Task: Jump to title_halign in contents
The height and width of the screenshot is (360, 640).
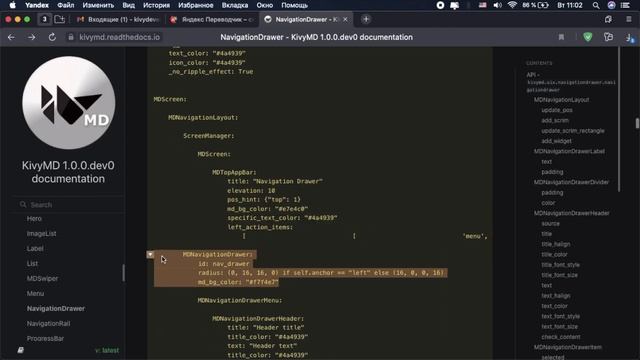Action: (x=556, y=244)
